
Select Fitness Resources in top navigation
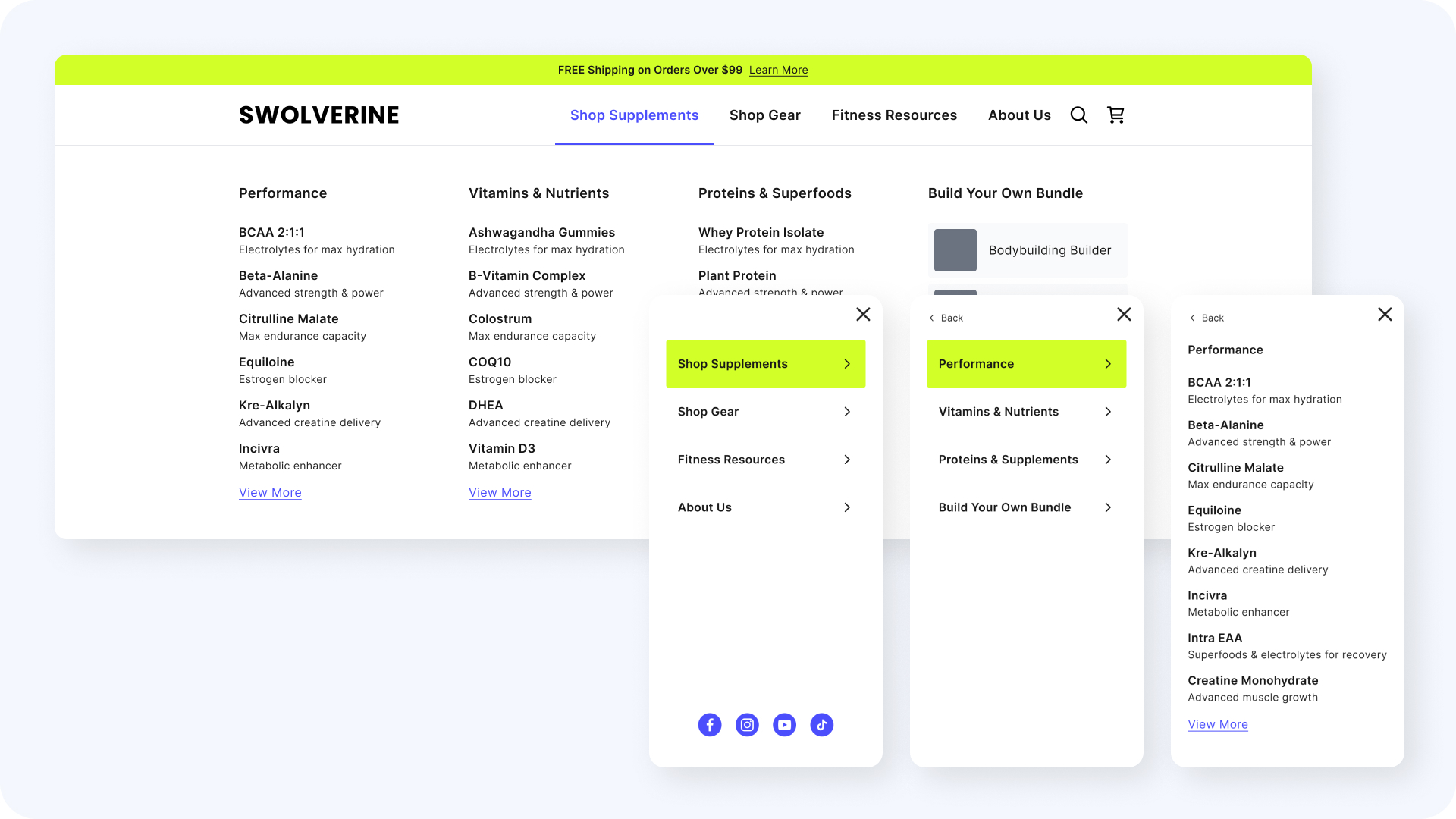coord(894,115)
